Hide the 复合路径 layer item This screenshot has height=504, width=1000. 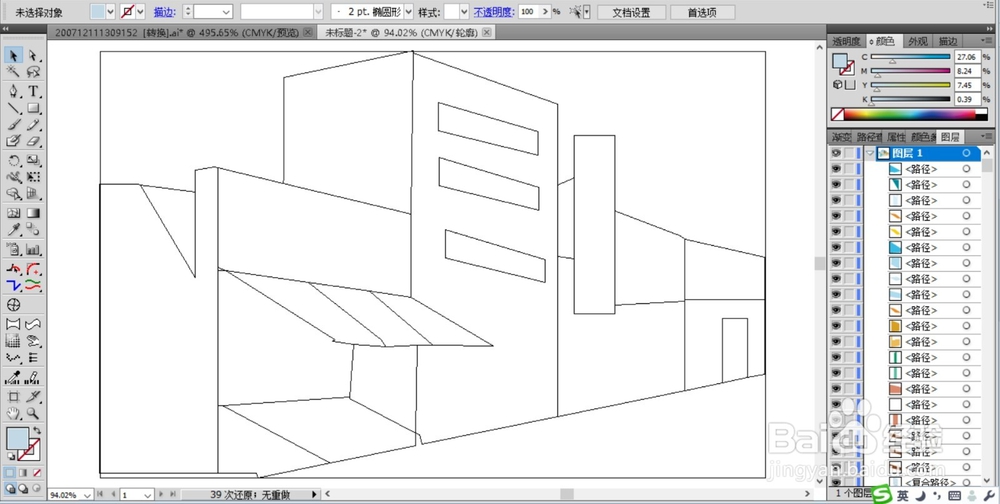pos(835,483)
